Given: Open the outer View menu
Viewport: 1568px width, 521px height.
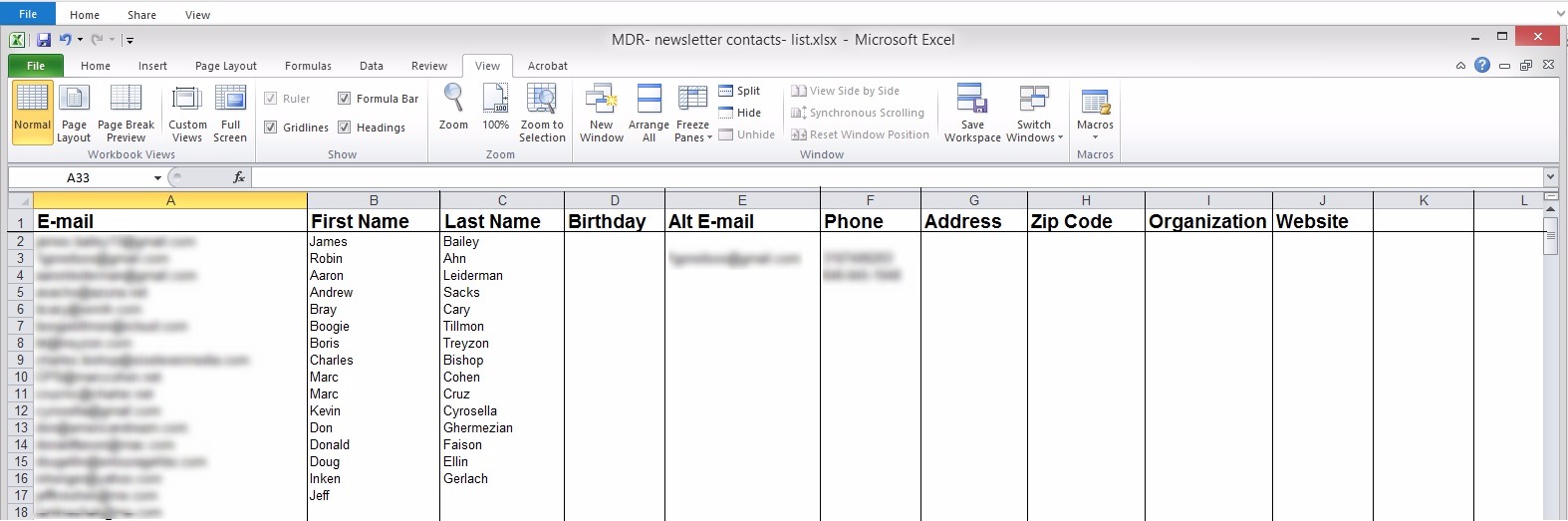Looking at the screenshot, I should [x=197, y=15].
